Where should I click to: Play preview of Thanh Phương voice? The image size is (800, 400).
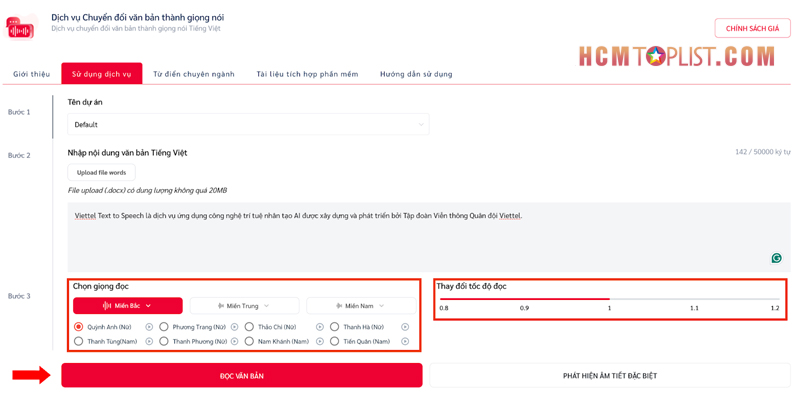pos(234,342)
